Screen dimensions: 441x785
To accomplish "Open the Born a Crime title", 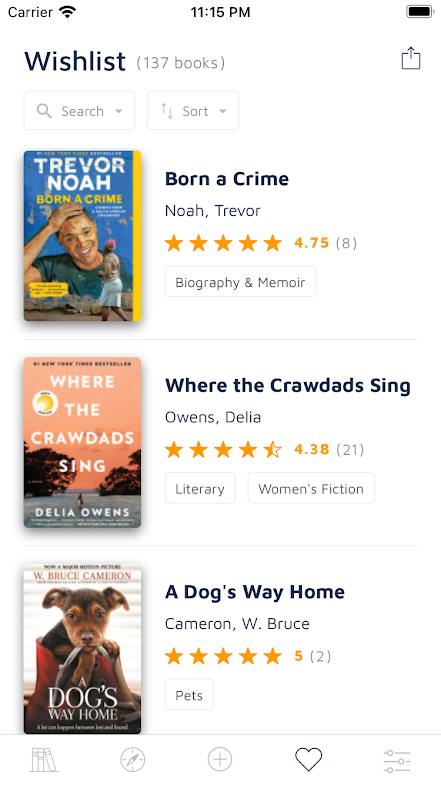I will 227,179.
